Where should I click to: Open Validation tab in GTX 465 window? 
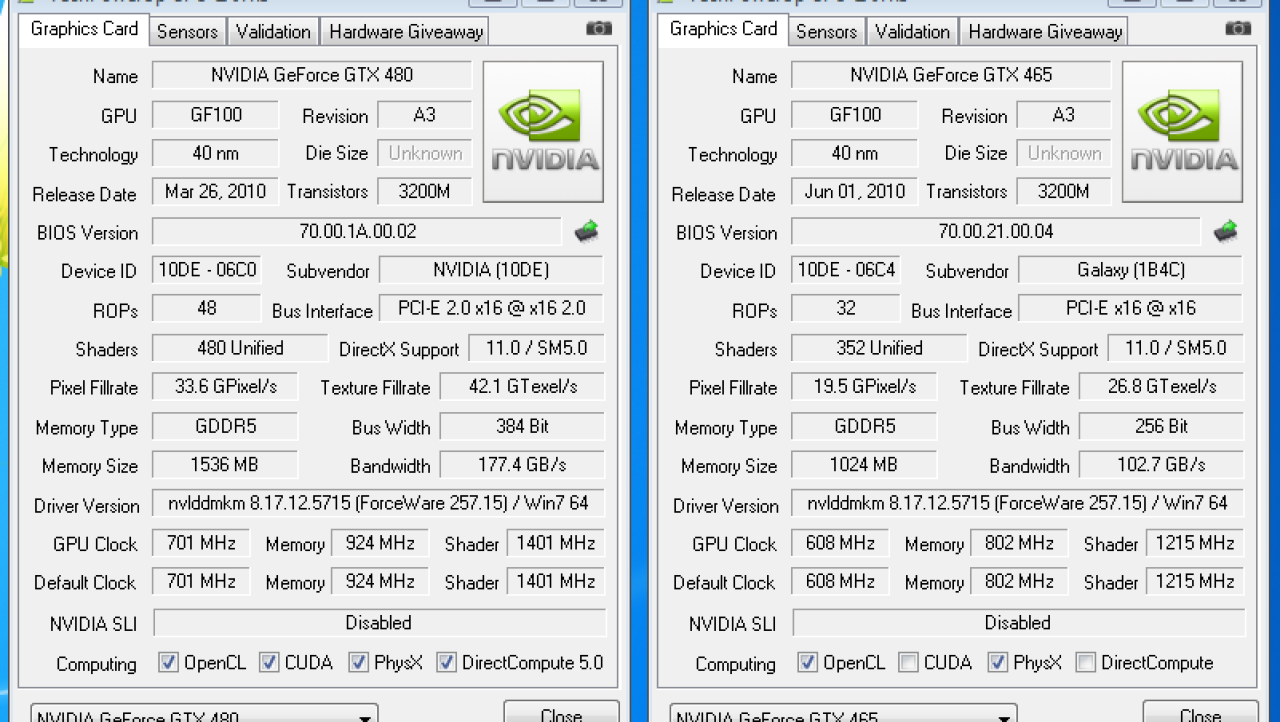pyautogui.click(x=912, y=31)
